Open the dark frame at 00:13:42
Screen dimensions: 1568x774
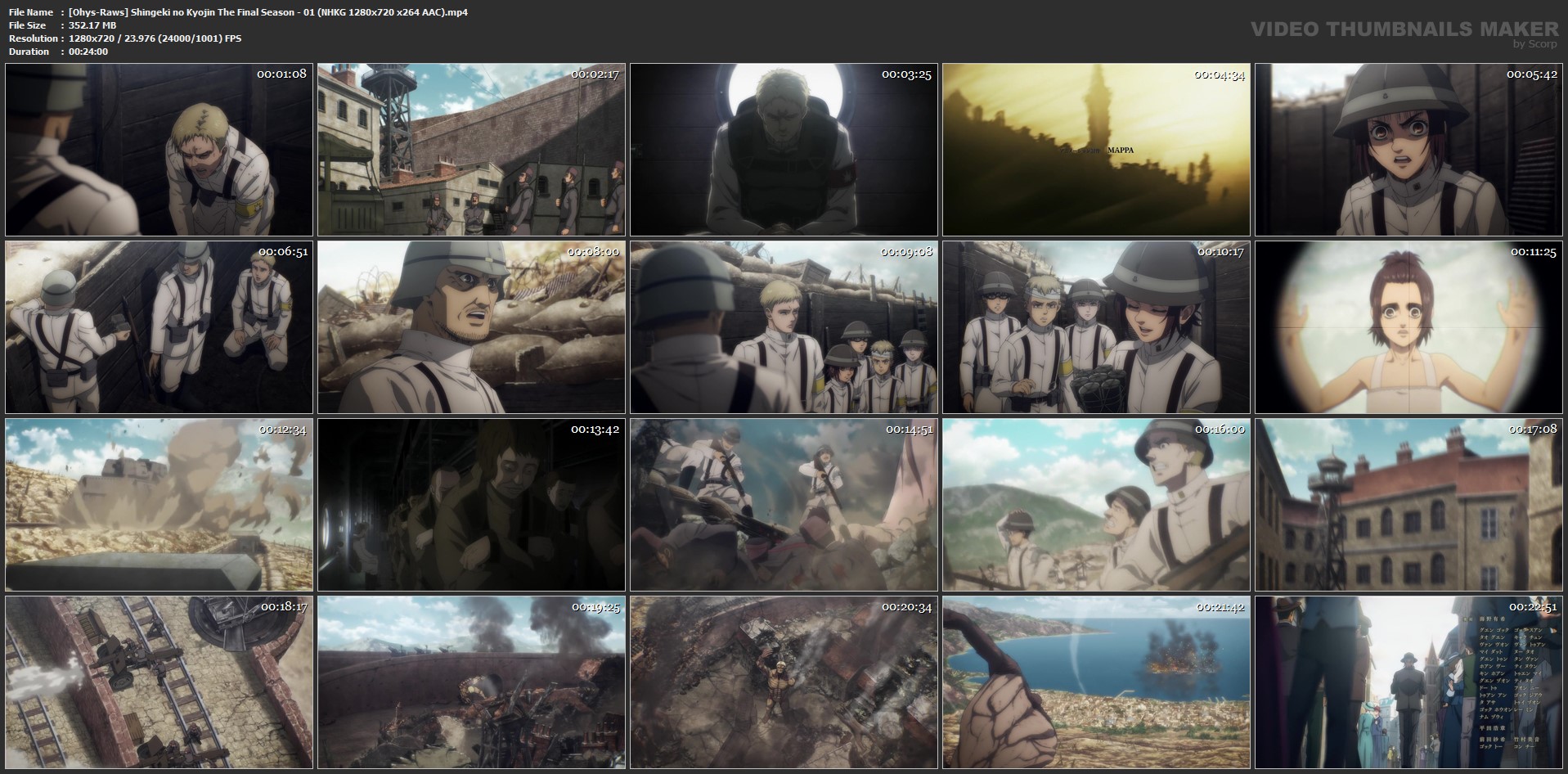coord(471,505)
